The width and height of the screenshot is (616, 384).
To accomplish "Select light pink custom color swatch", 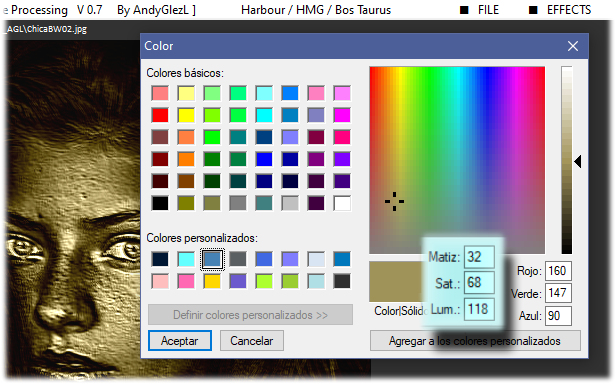I will [160, 281].
